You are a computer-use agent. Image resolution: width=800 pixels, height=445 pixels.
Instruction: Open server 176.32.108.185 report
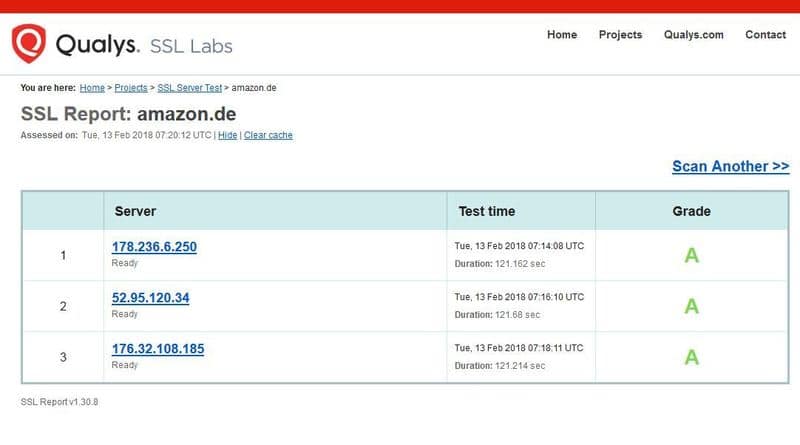[158, 349]
